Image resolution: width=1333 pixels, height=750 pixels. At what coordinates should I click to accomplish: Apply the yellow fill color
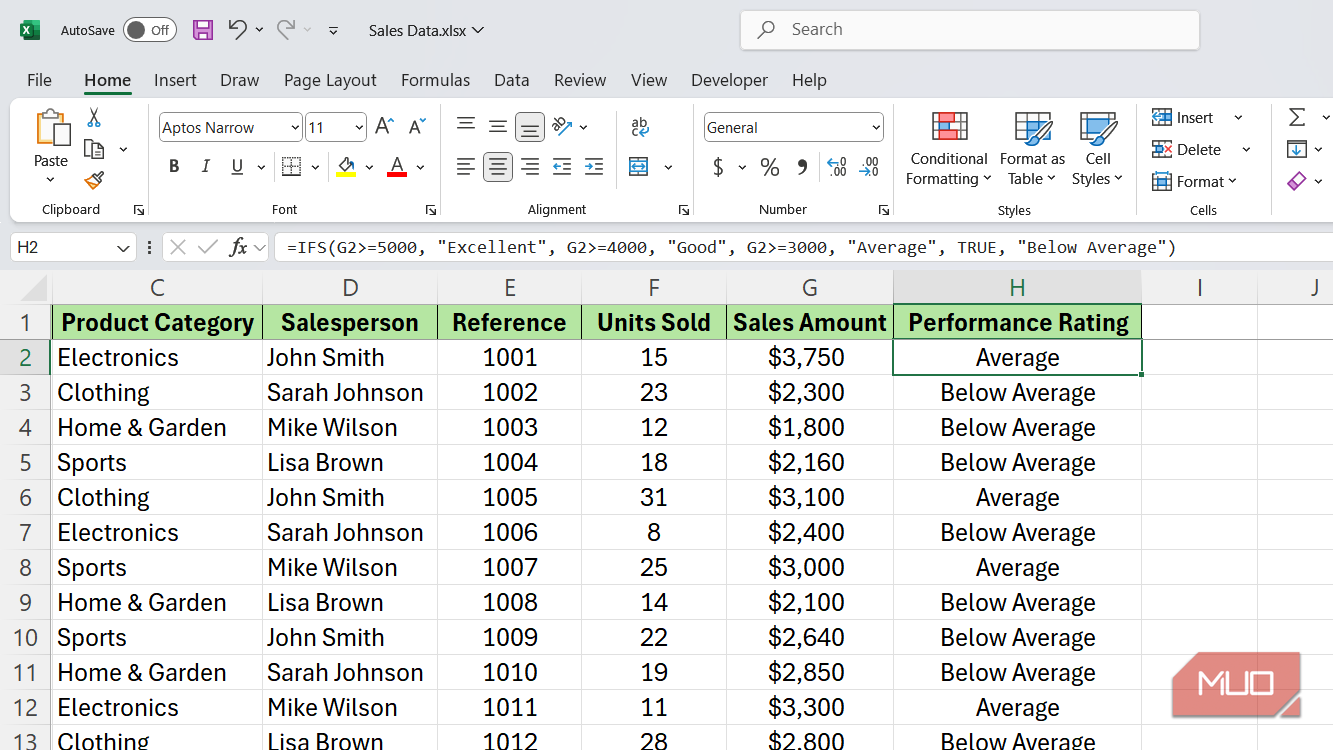[x=346, y=167]
